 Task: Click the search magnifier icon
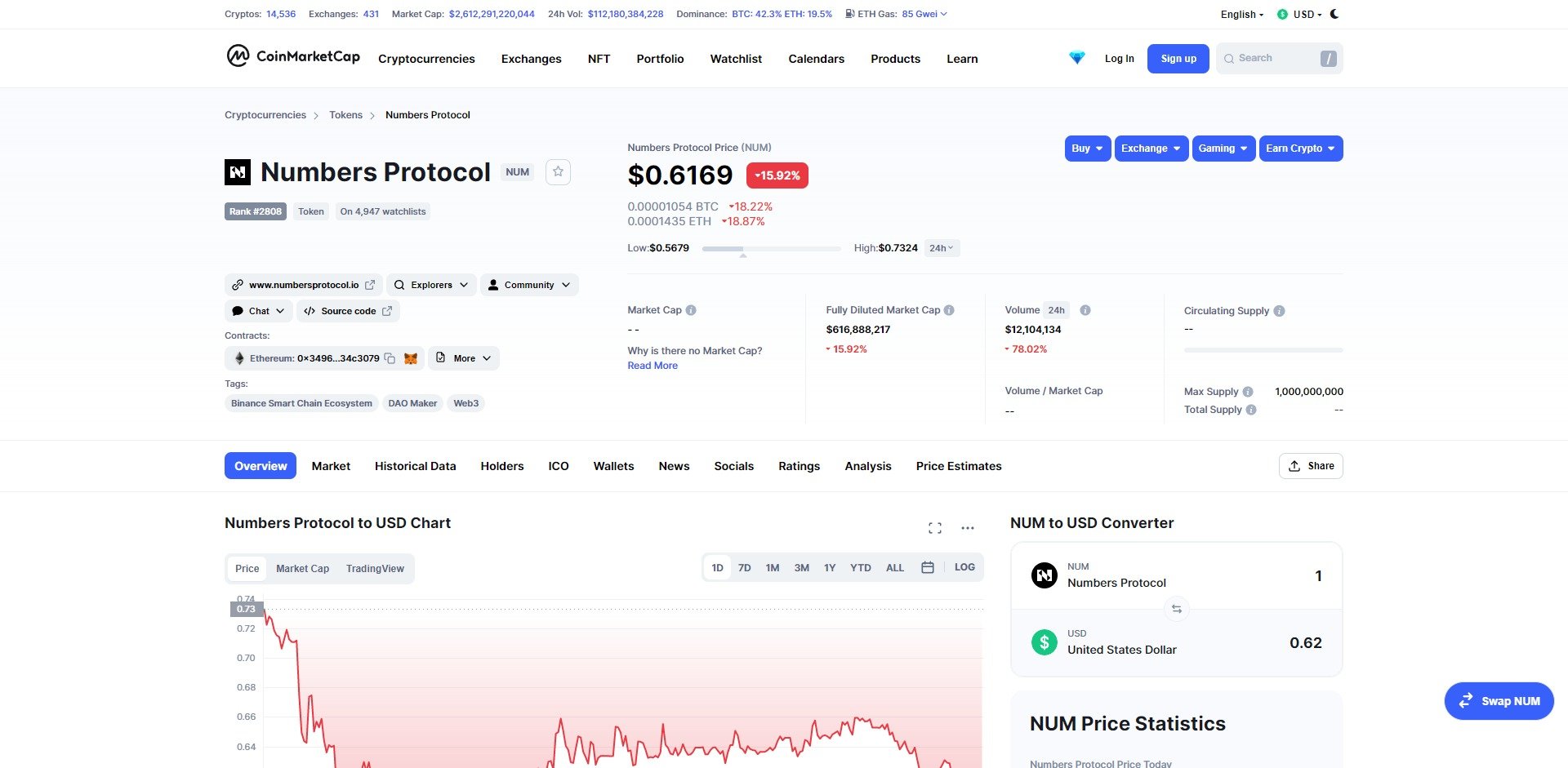(1229, 59)
